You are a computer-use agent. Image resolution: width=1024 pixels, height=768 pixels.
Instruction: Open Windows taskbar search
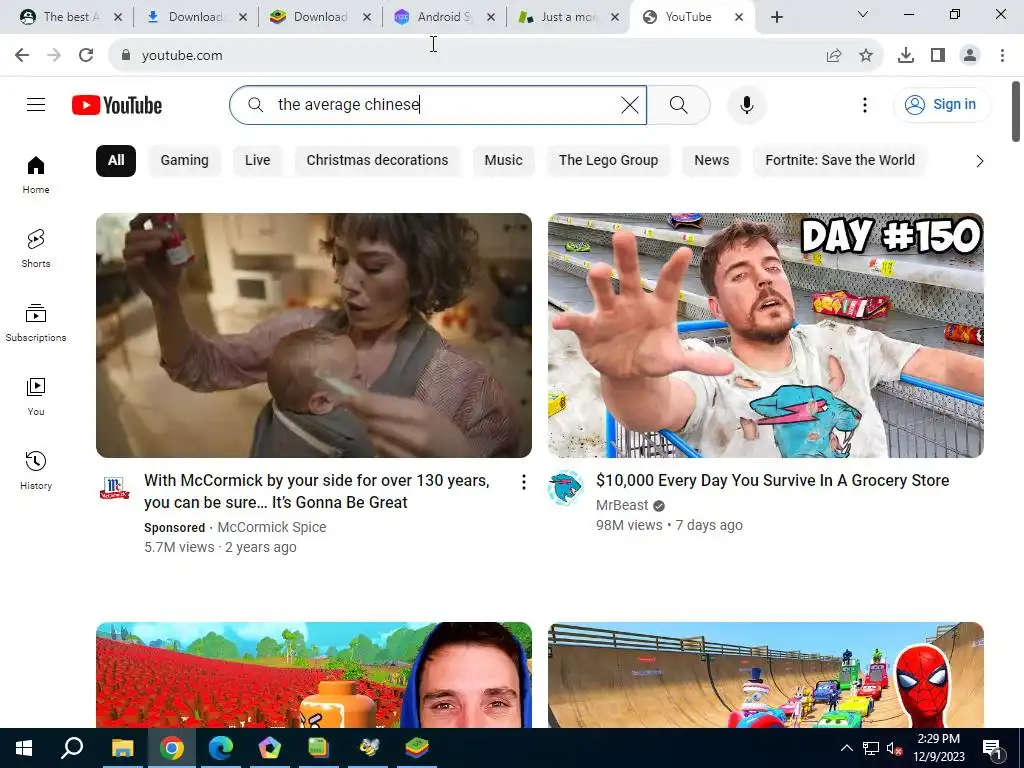click(x=72, y=748)
